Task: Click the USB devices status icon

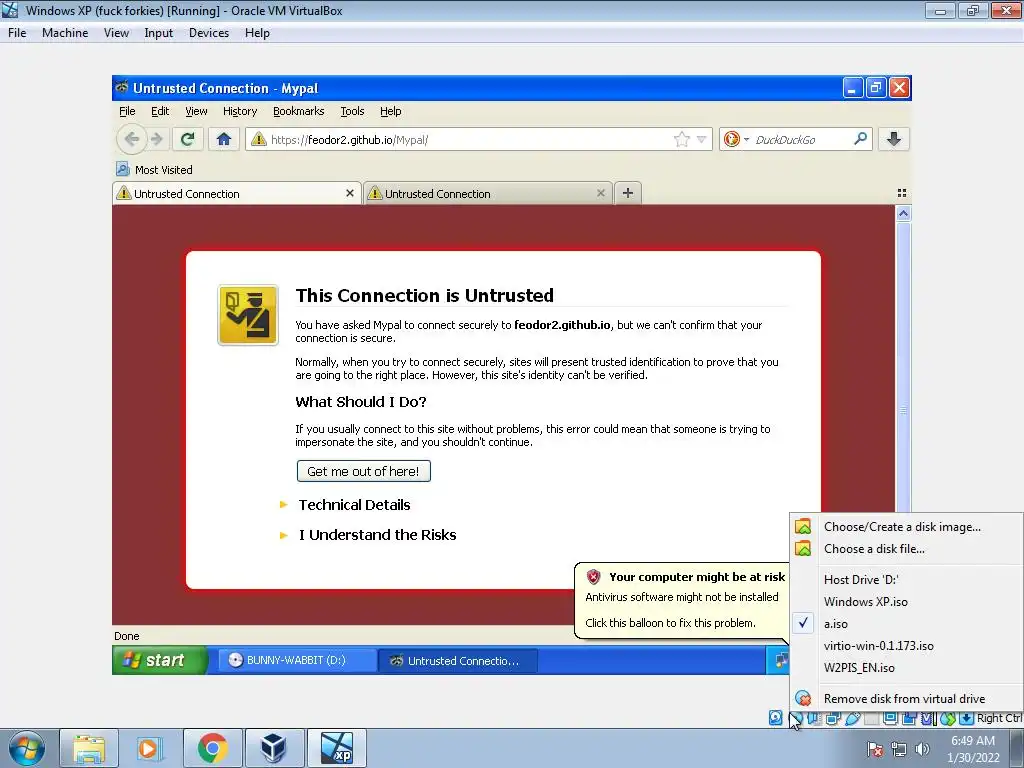Action: click(x=852, y=718)
